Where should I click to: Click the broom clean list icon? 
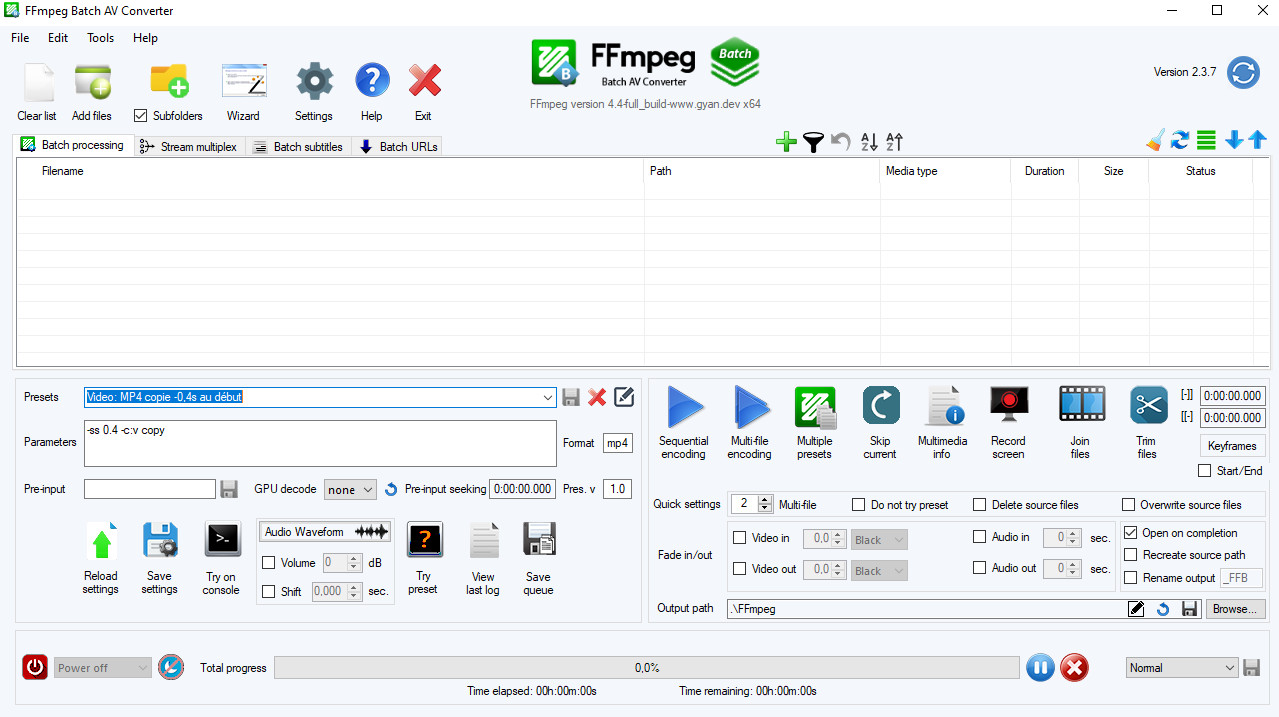pos(1155,140)
